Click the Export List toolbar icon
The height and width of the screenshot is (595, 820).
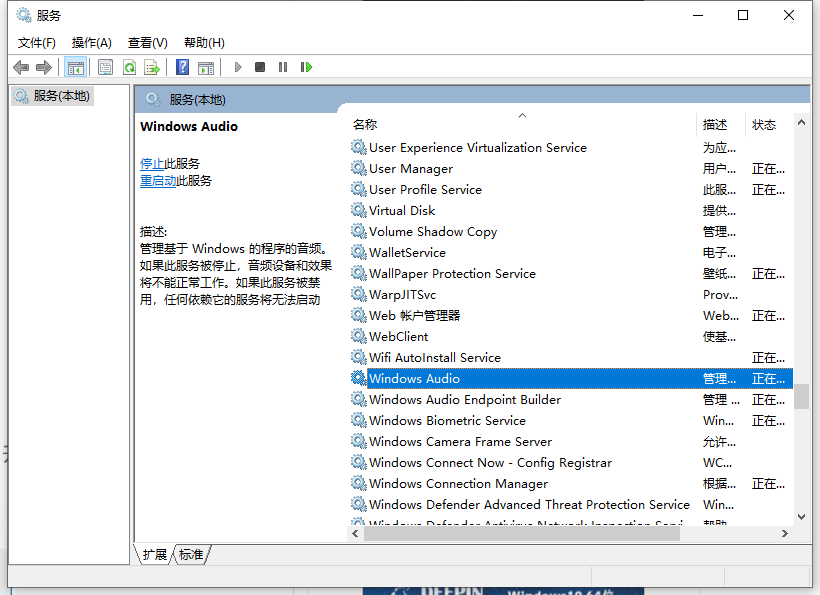(x=152, y=66)
